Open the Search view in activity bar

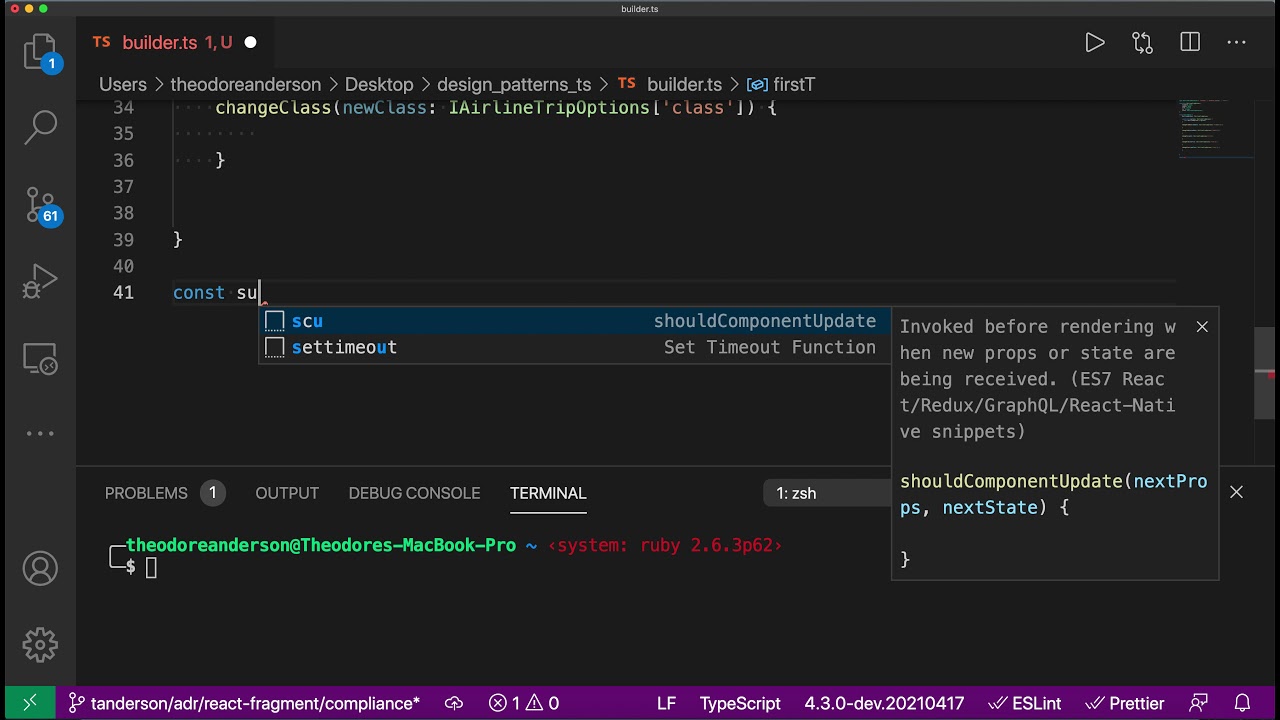[x=40, y=126]
